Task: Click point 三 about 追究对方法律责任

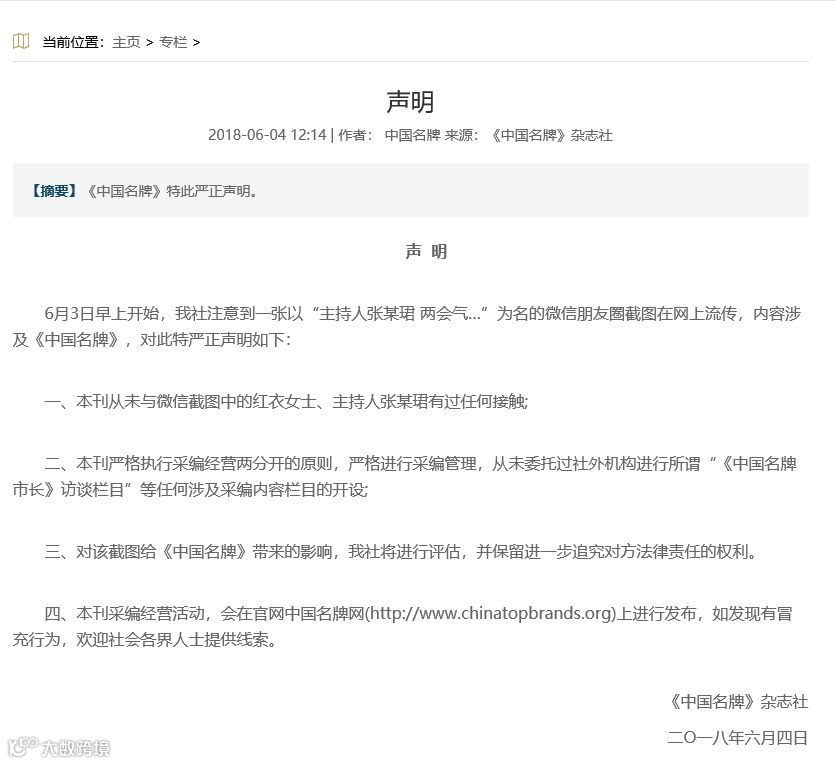Action: [401, 551]
